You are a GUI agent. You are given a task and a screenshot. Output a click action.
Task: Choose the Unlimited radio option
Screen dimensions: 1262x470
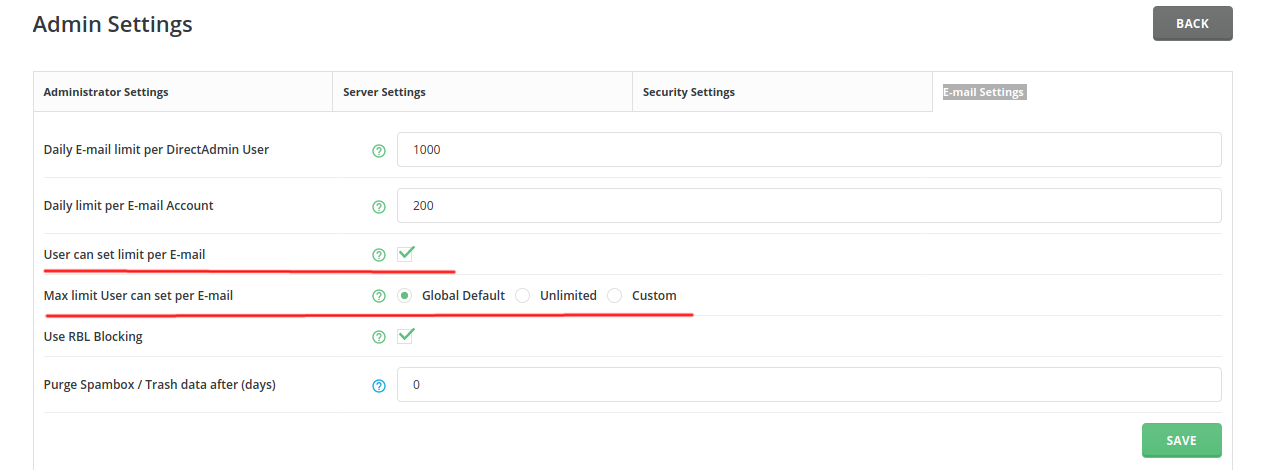523,296
